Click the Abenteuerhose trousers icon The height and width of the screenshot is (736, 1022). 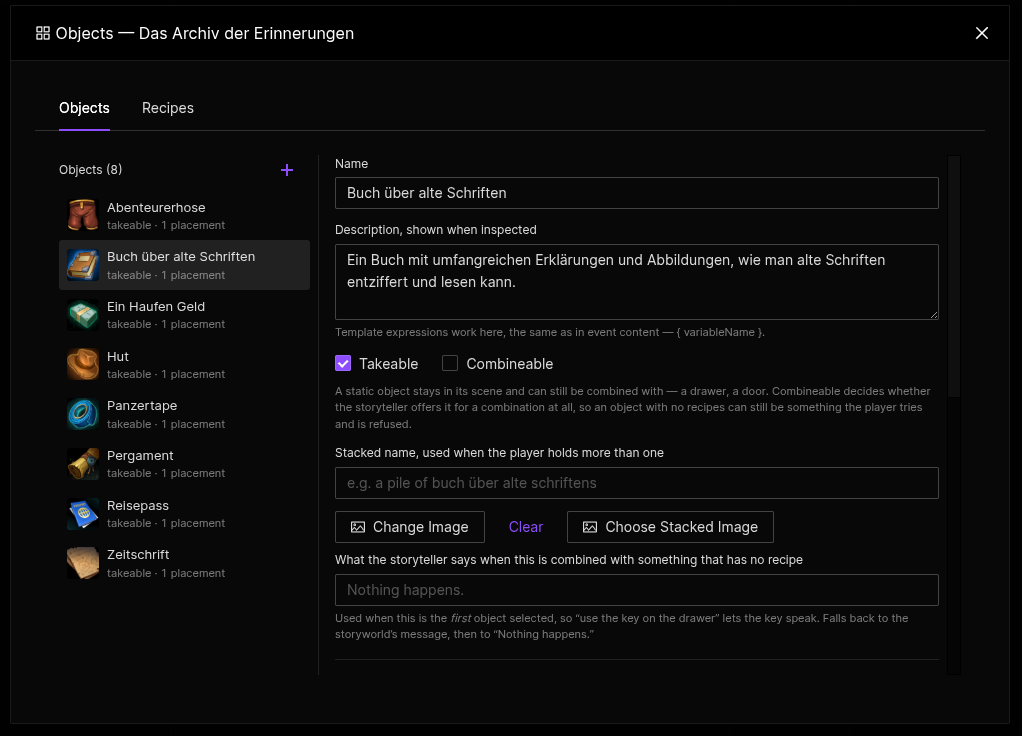click(x=83, y=216)
